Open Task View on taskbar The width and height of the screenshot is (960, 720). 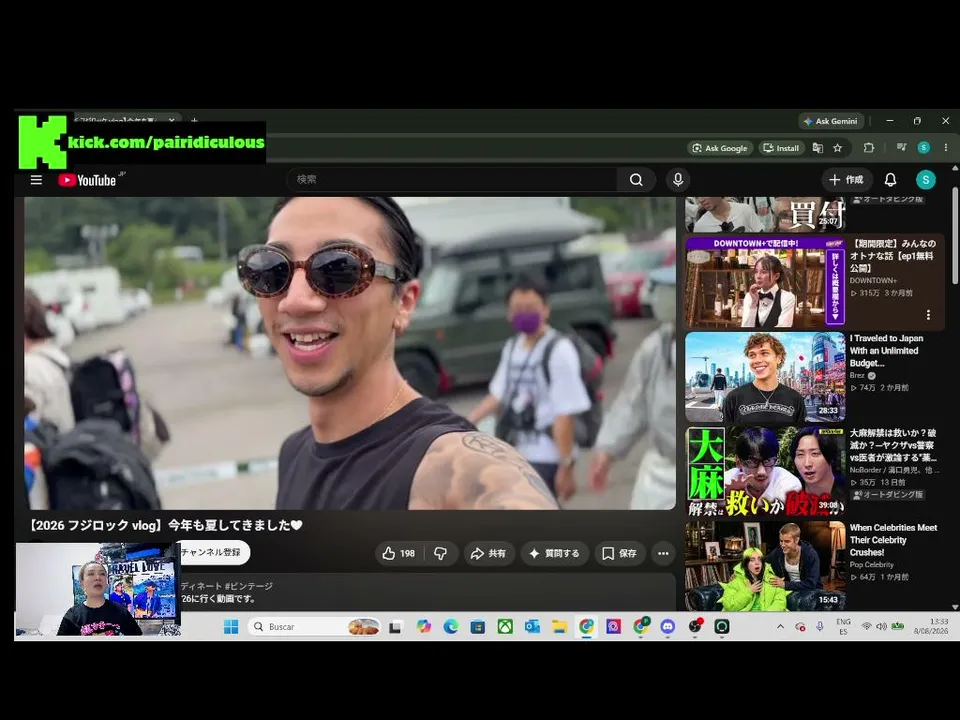point(396,626)
